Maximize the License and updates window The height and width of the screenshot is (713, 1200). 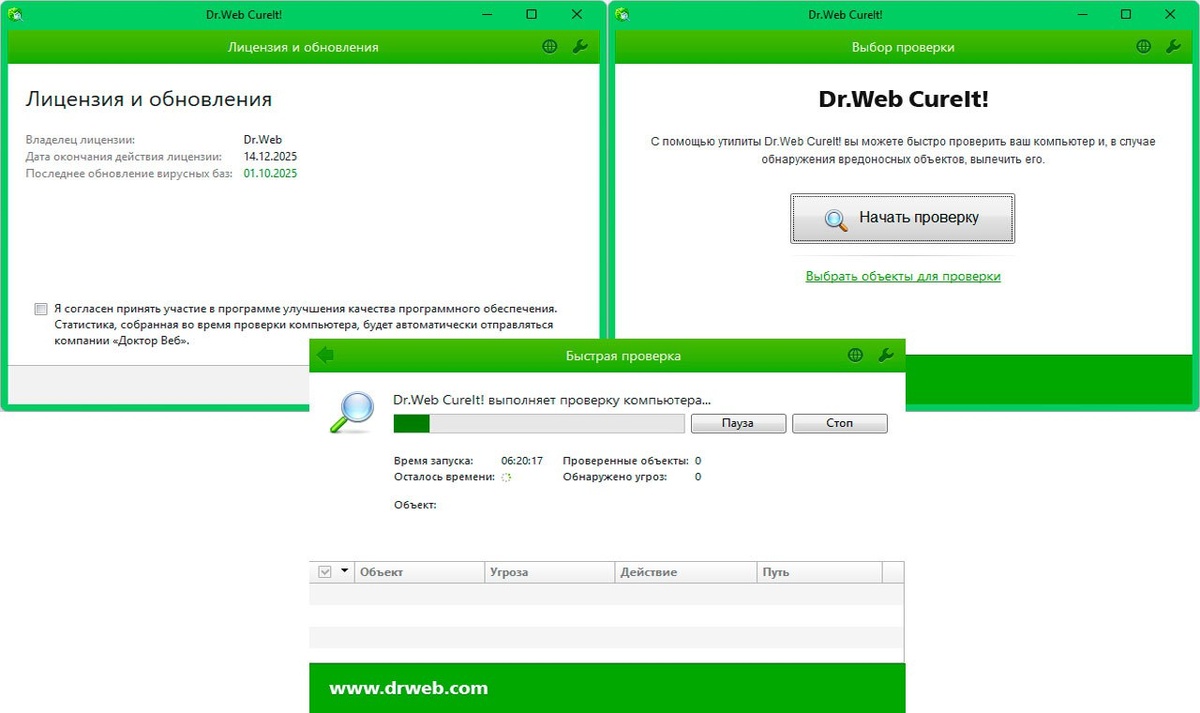(532, 14)
